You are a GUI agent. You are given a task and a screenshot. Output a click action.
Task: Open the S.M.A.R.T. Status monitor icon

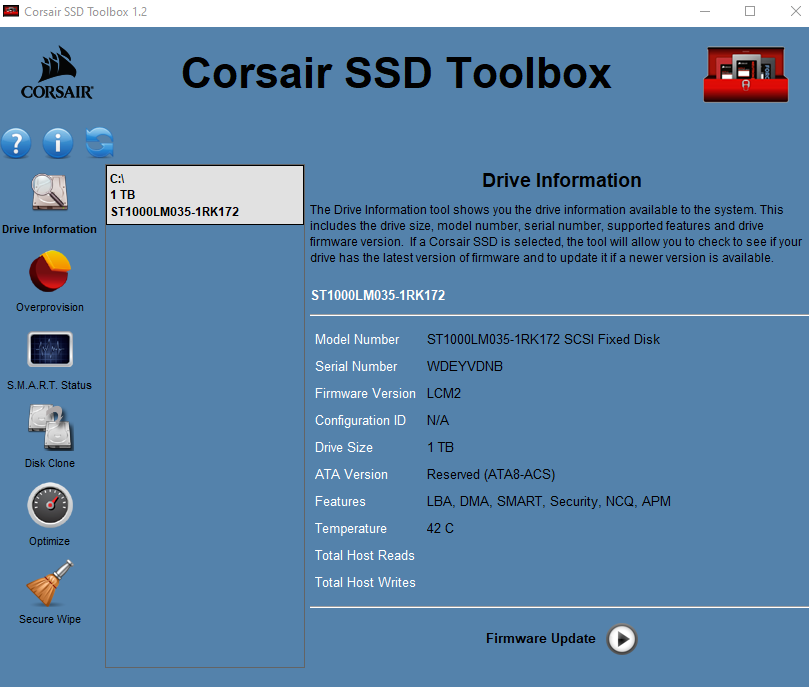(x=49, y=350)
